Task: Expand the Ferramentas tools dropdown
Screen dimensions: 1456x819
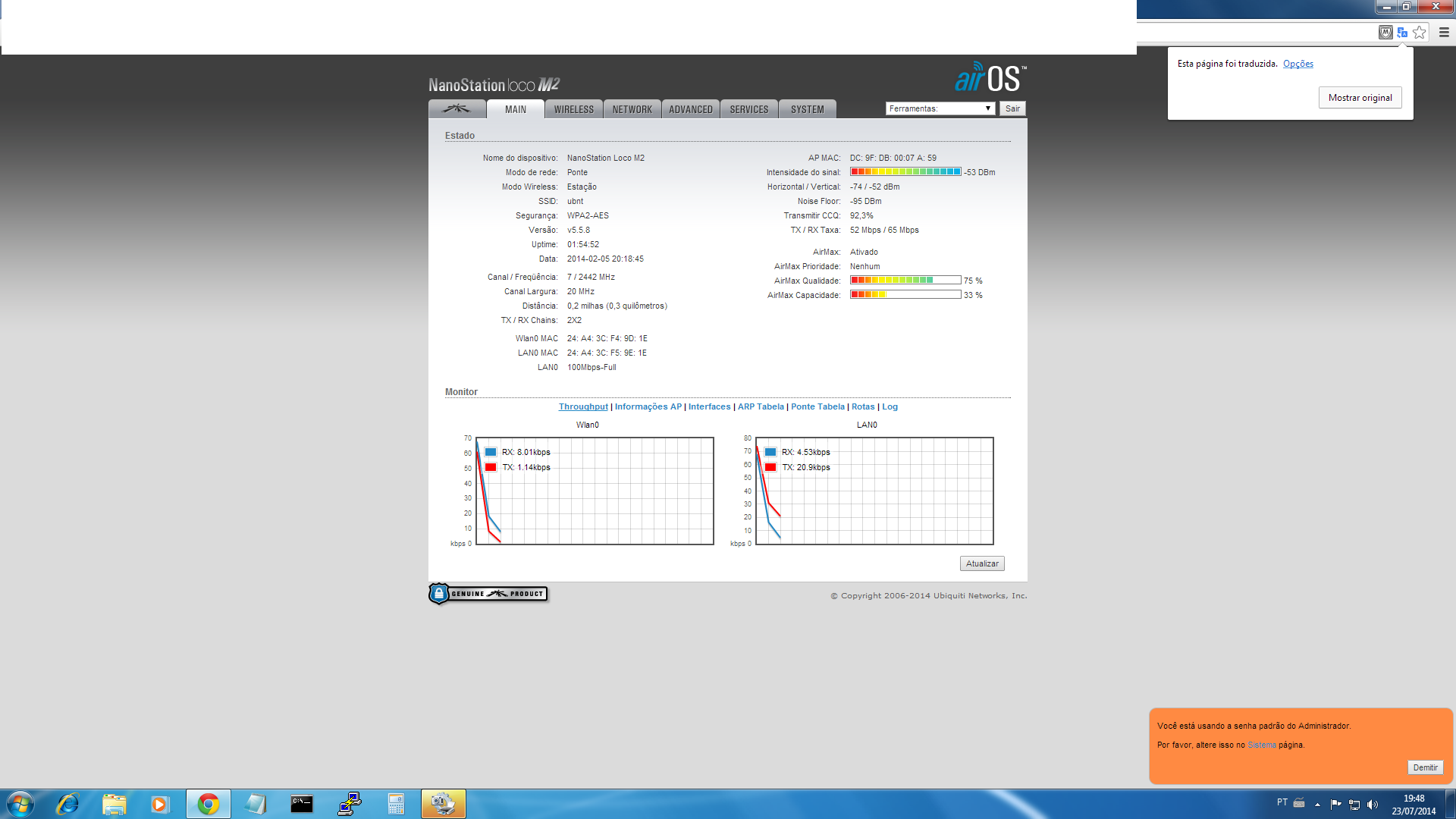Action: point(940,108)
